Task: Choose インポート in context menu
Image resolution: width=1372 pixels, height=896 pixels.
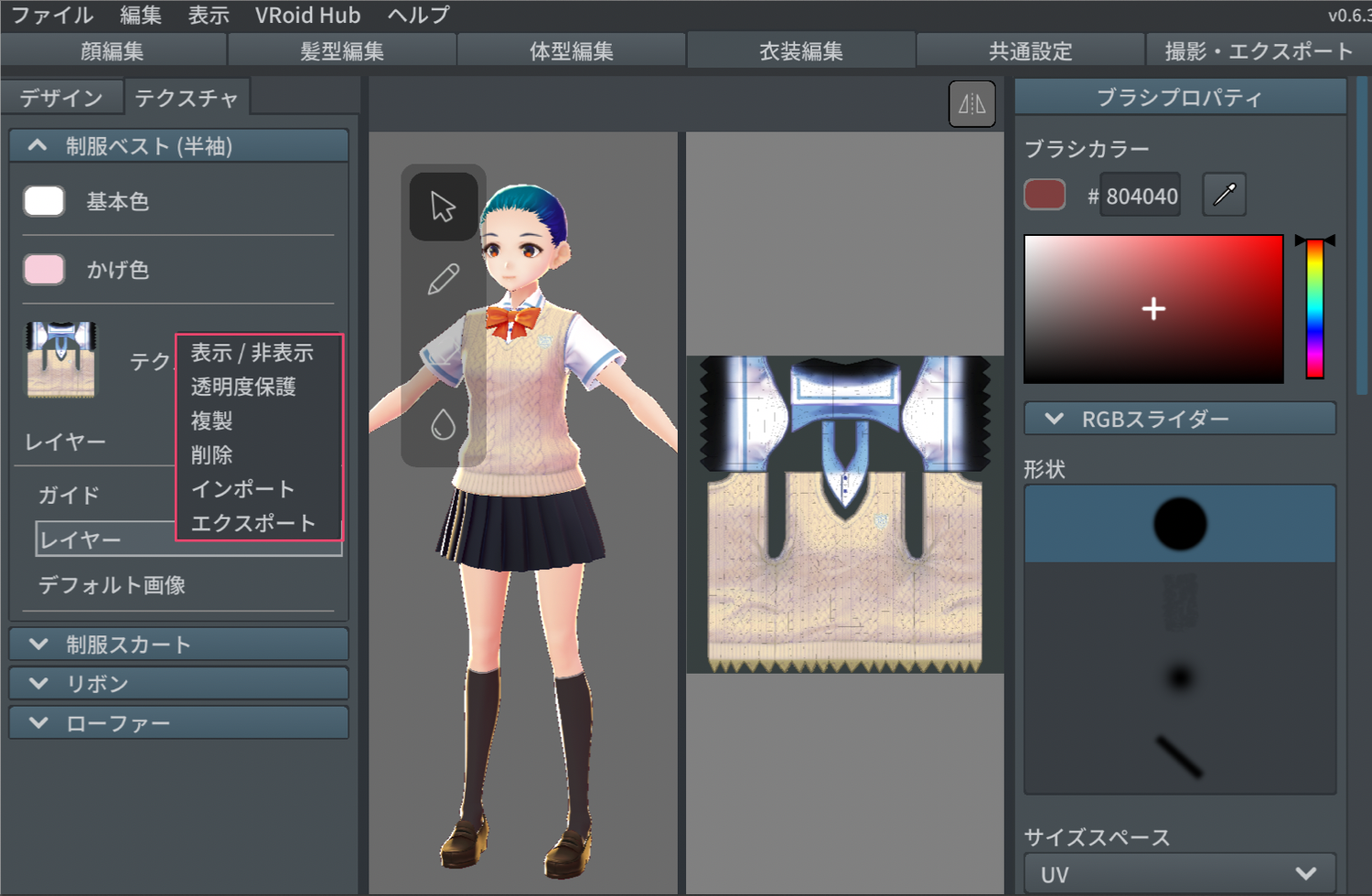Action: click(242, 489)
